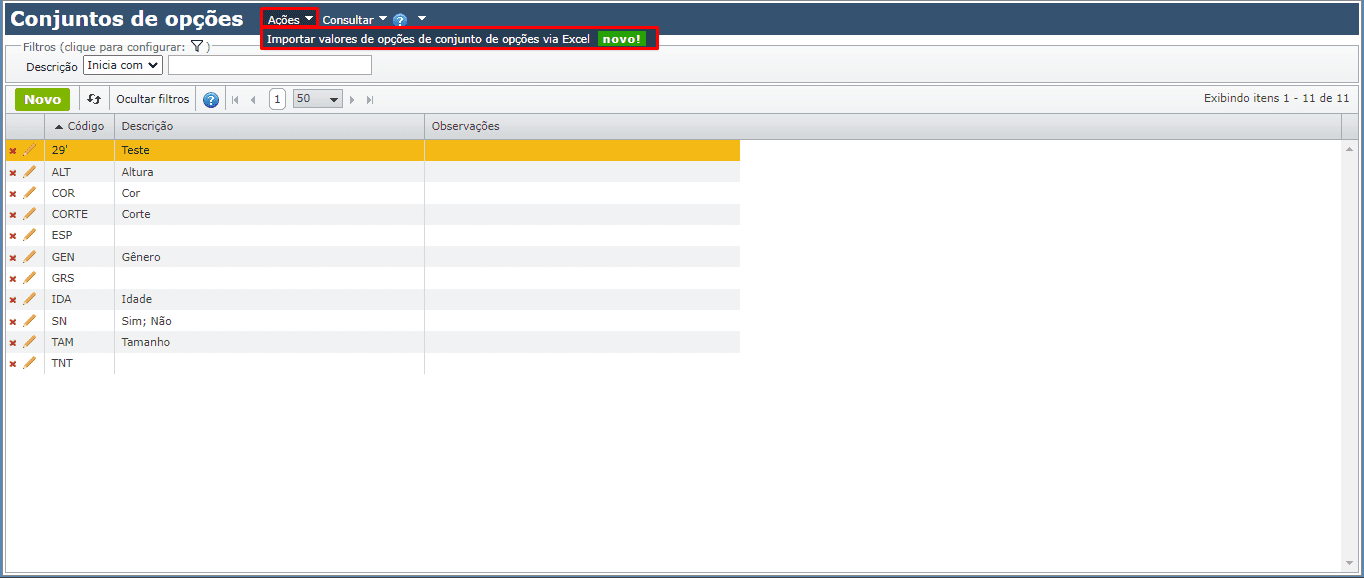
Task: Open the Consultar menu
Action: [354, 20]
